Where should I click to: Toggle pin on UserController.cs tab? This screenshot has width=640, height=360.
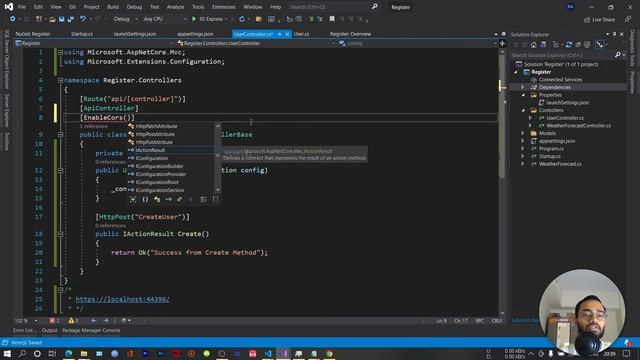coord(280,34)
